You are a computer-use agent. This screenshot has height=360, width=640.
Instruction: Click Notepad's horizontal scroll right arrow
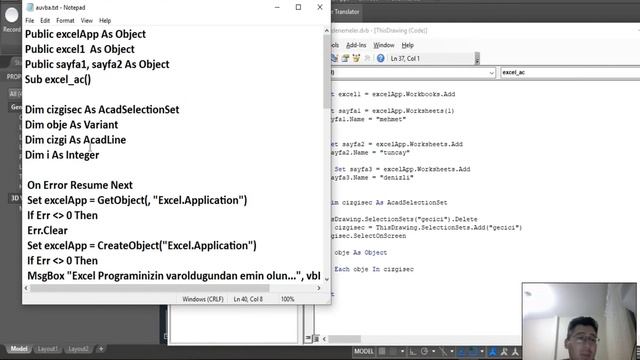(x=319, y=288)
